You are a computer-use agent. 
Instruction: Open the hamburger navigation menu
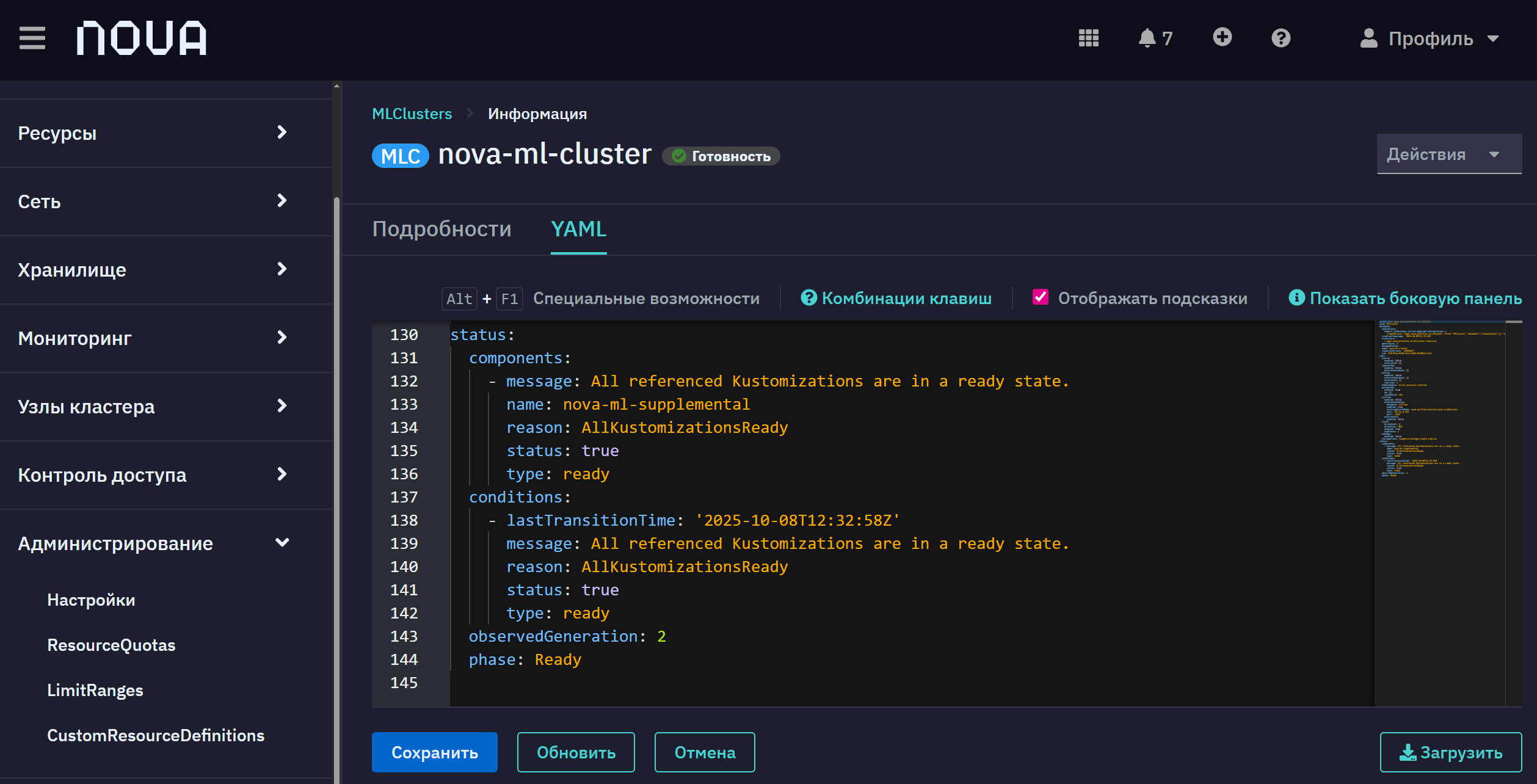32,38
